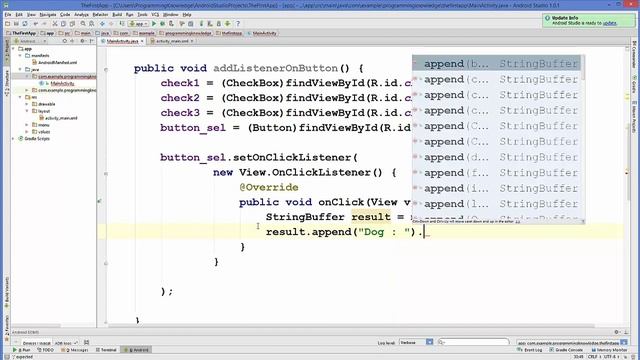Viewport: 640px width, 360px height.
Task: Collapse the drawable folder node
Action: tap(27, 104)
